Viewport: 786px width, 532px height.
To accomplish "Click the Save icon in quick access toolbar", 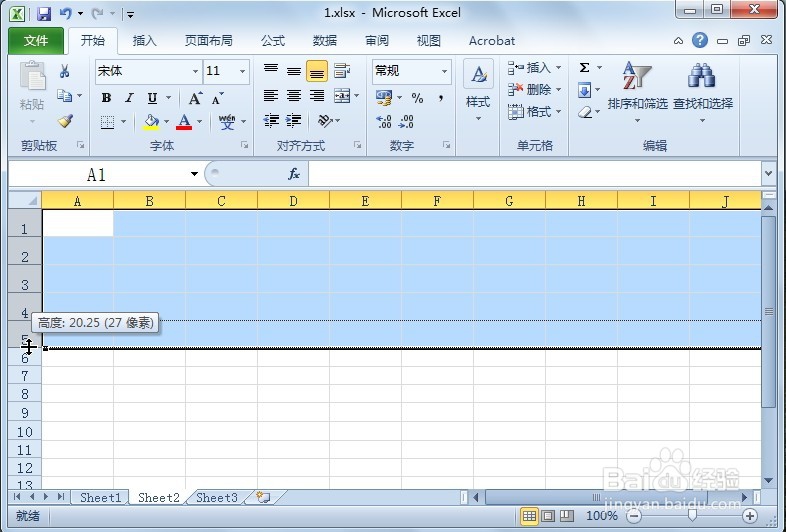I will (44, 14).
